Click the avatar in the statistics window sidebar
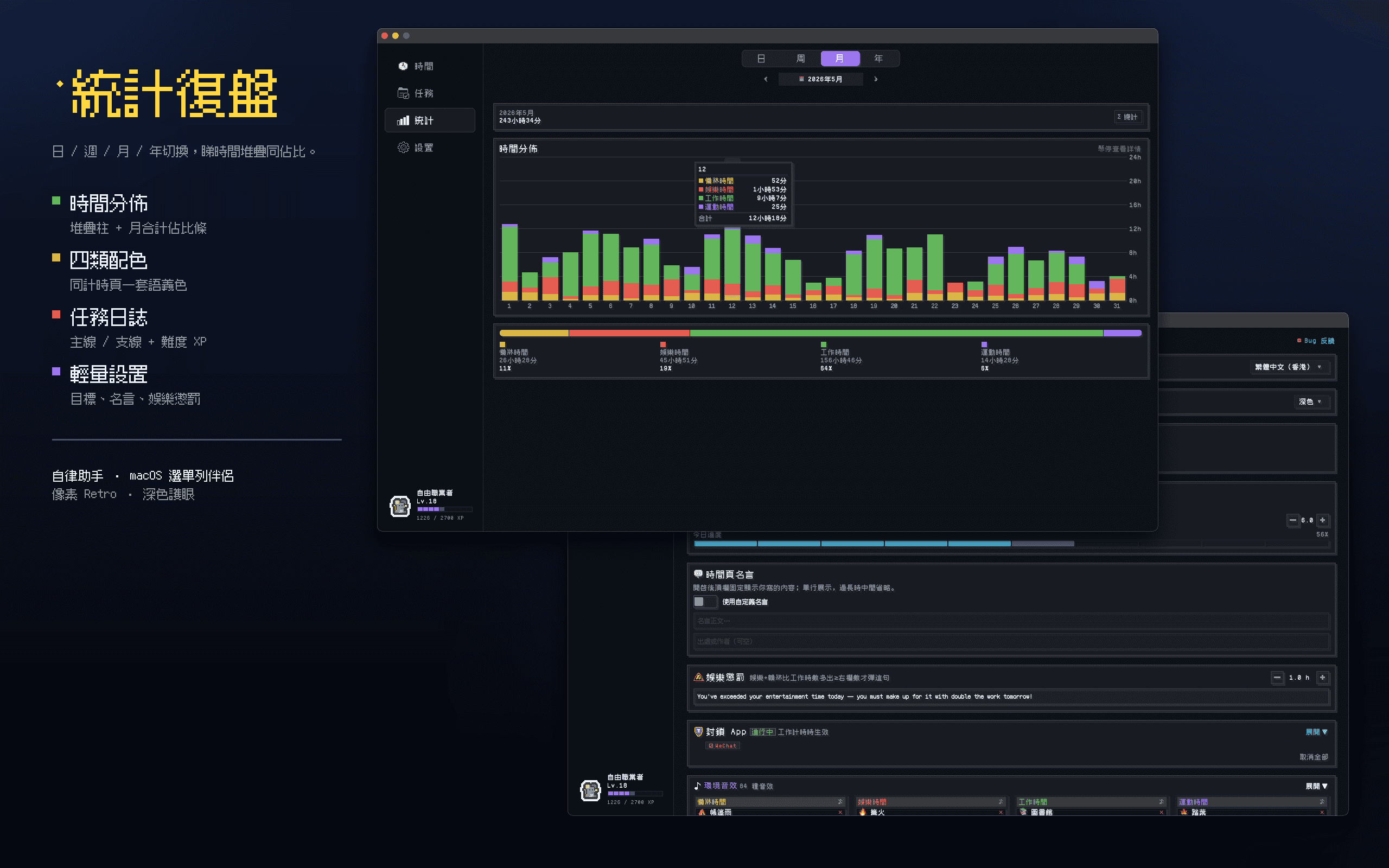 click(400, 506)
